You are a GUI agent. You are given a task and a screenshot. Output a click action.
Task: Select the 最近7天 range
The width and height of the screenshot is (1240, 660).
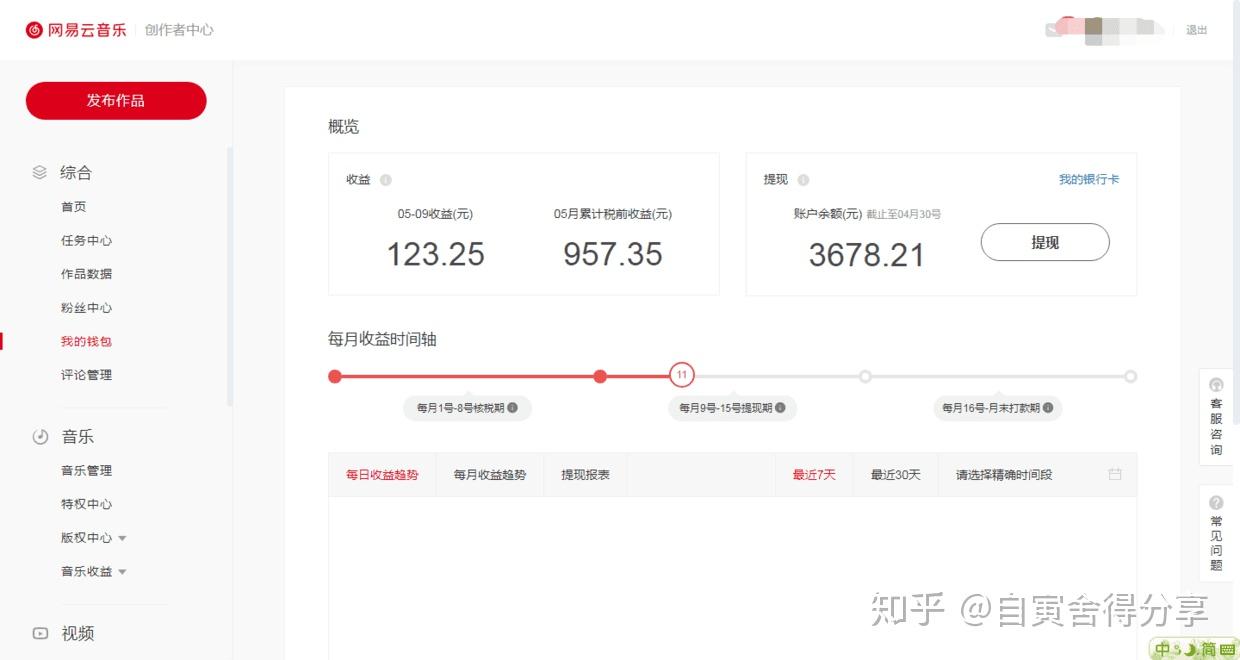point(814,475)
